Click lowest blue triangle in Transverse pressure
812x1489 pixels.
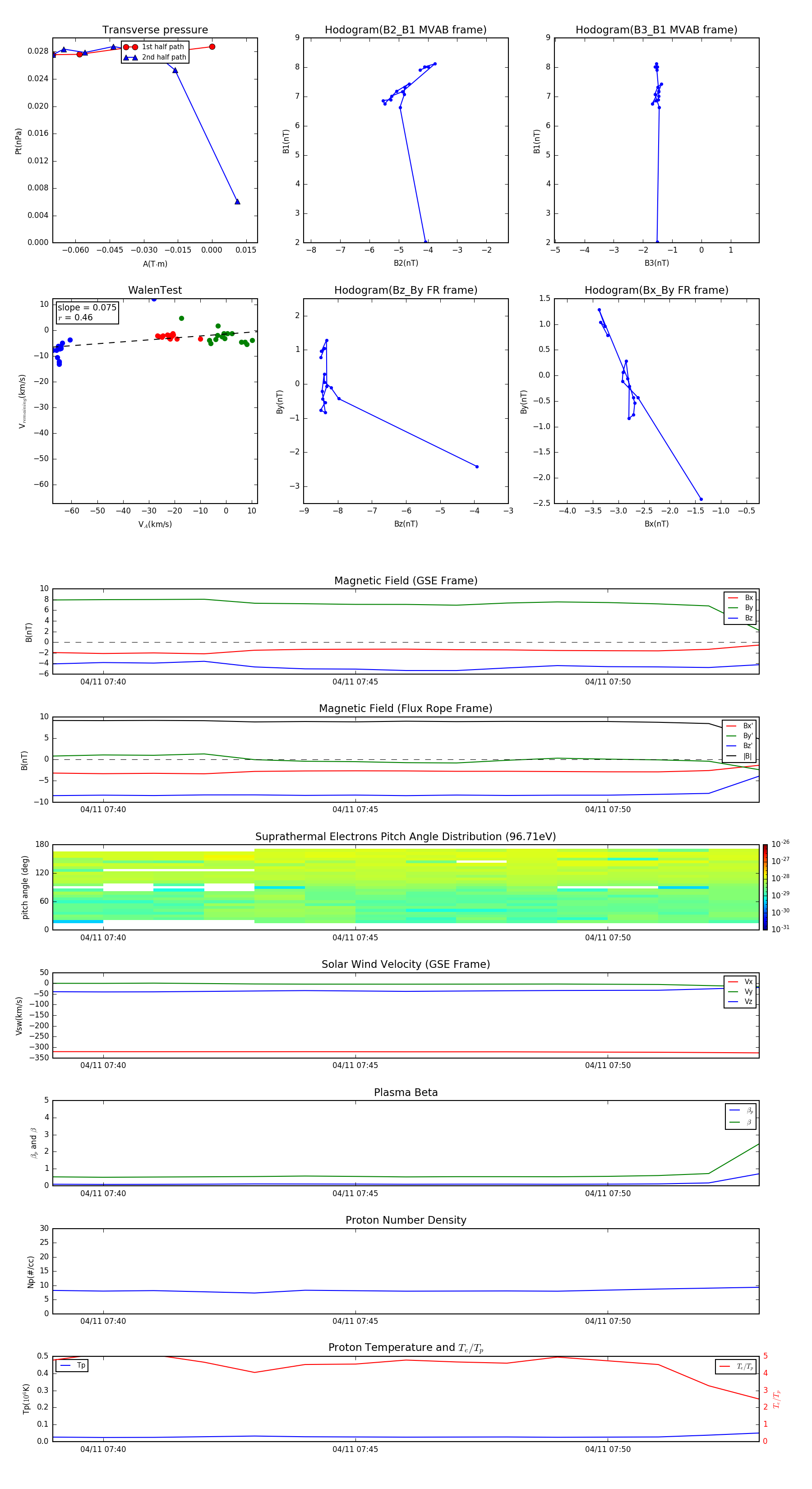(237, 202)
